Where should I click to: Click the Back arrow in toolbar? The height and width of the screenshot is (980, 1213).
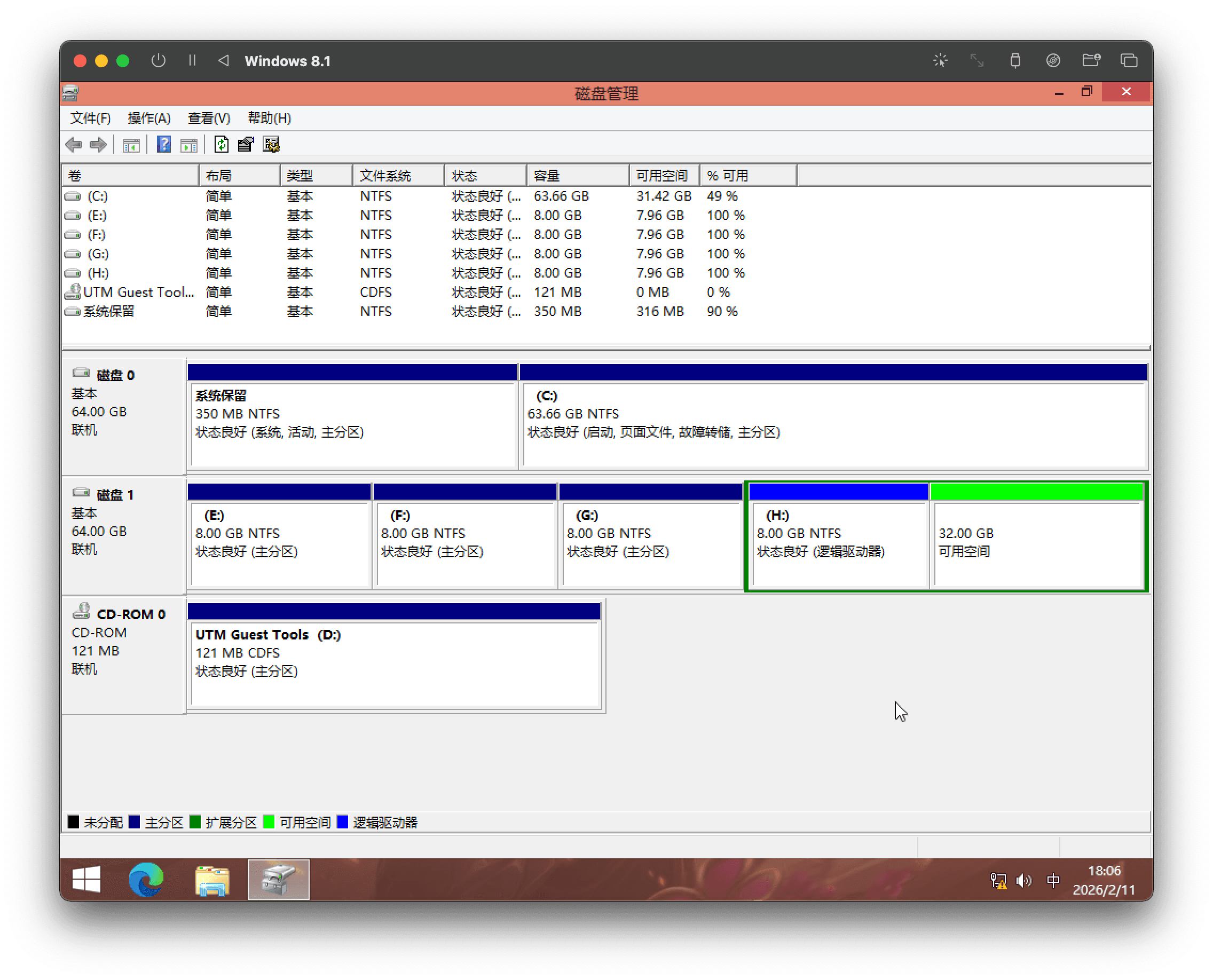pos(74,145)
